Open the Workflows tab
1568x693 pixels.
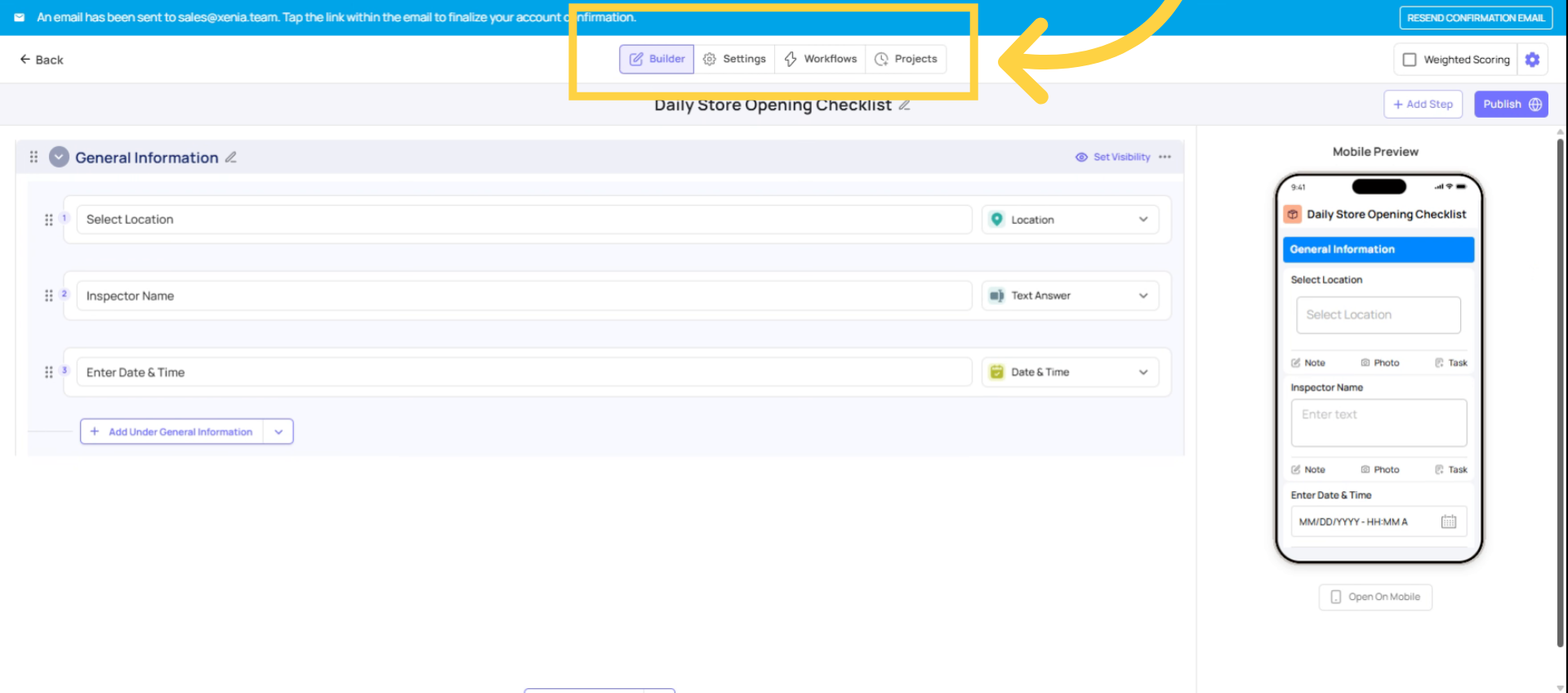[x=820, y=59]
